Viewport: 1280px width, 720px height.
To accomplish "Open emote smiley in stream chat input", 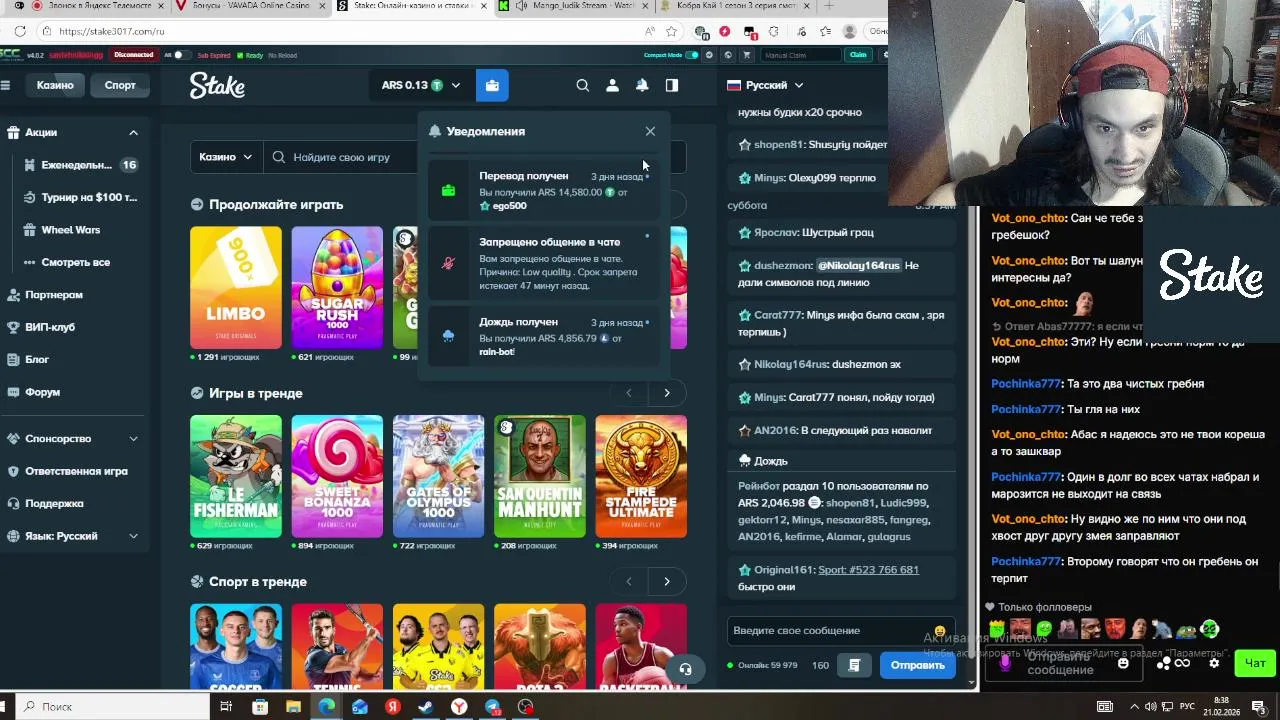I will pyautogui.click(x=1123, y=663).
